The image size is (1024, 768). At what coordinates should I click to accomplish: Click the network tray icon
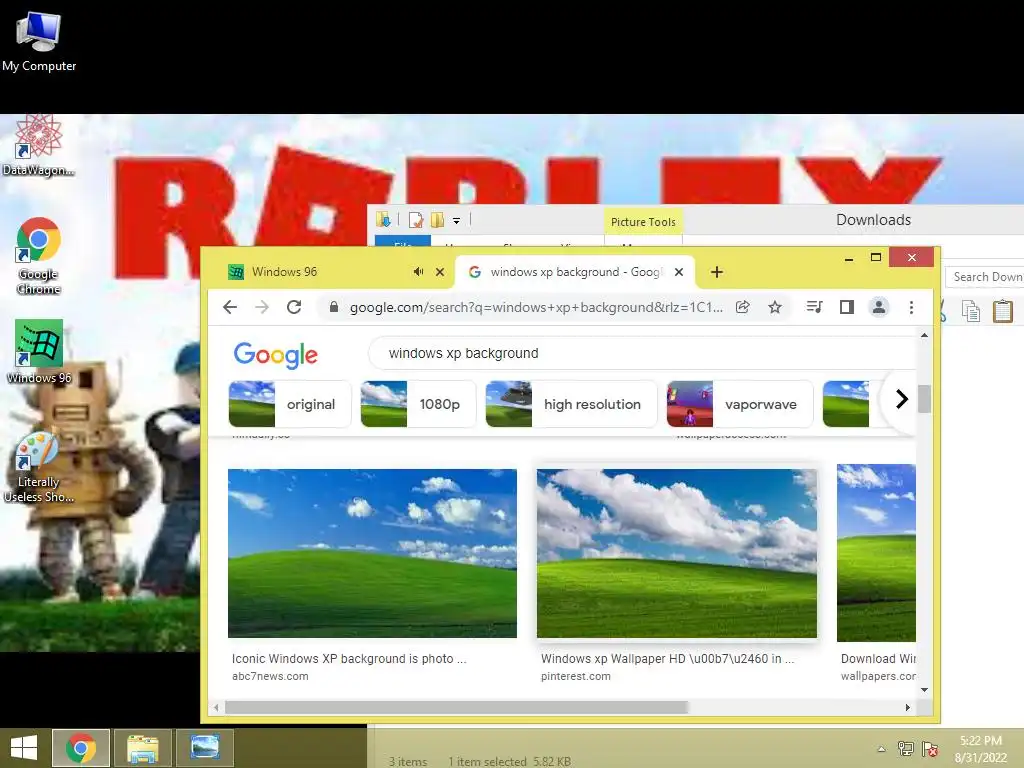pyautogui.click(x=906, y=749)
